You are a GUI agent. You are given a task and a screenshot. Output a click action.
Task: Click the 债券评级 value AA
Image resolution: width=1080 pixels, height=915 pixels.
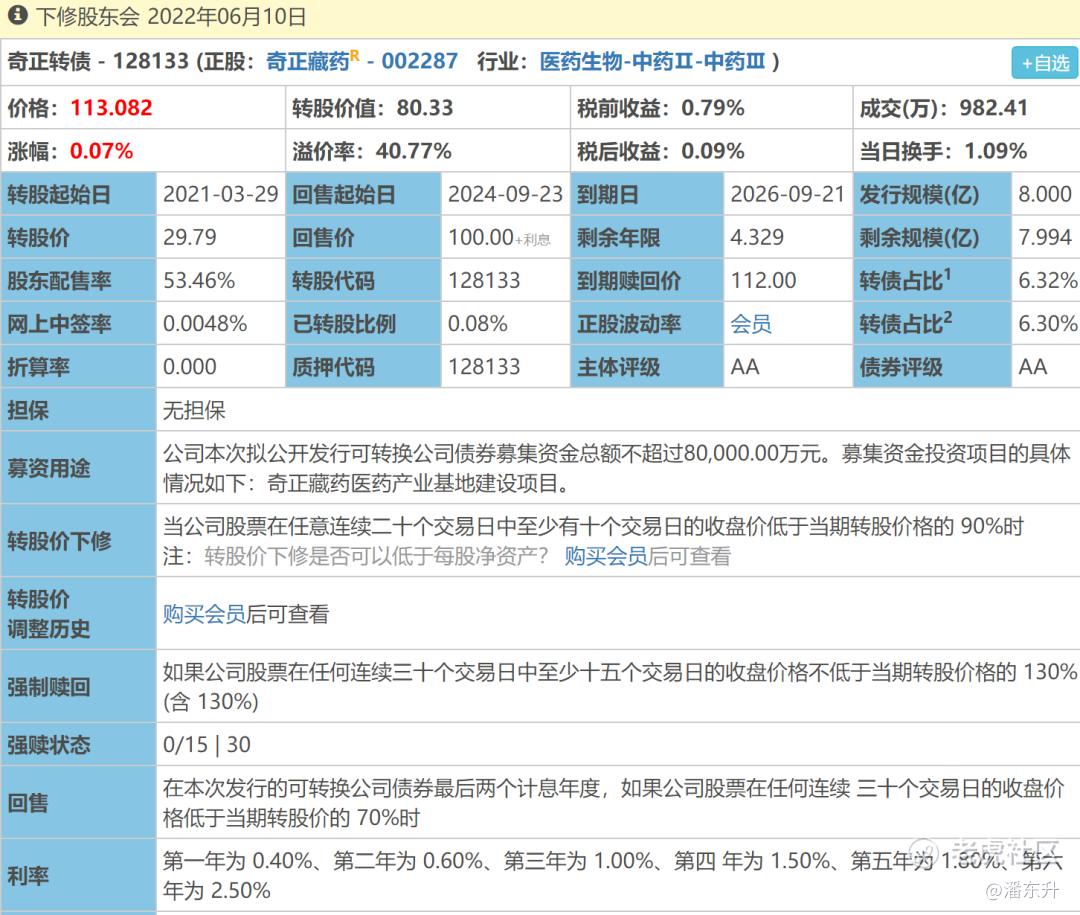[x=1032, y=367]
